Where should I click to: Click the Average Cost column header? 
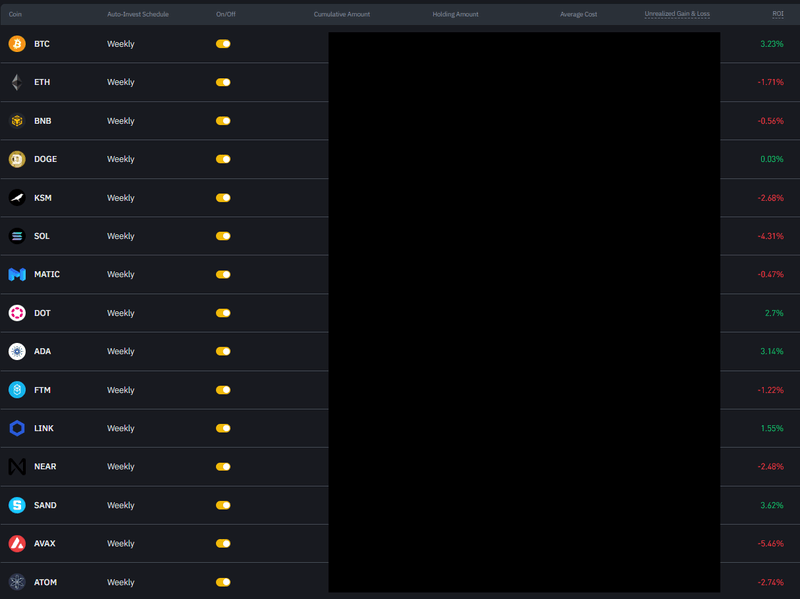pos(579,14)
